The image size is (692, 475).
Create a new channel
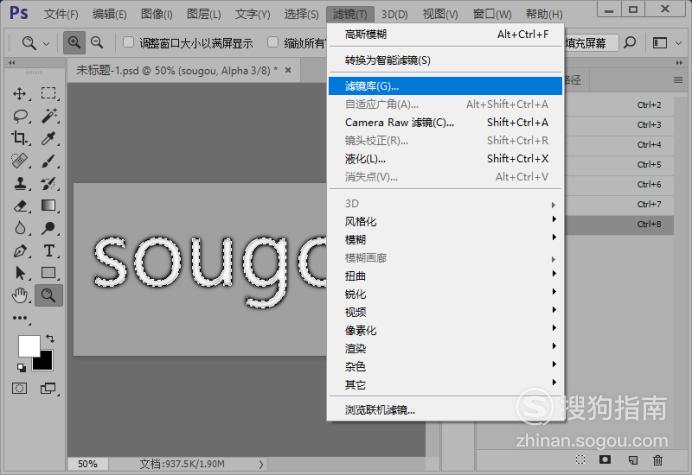[633, 460]
